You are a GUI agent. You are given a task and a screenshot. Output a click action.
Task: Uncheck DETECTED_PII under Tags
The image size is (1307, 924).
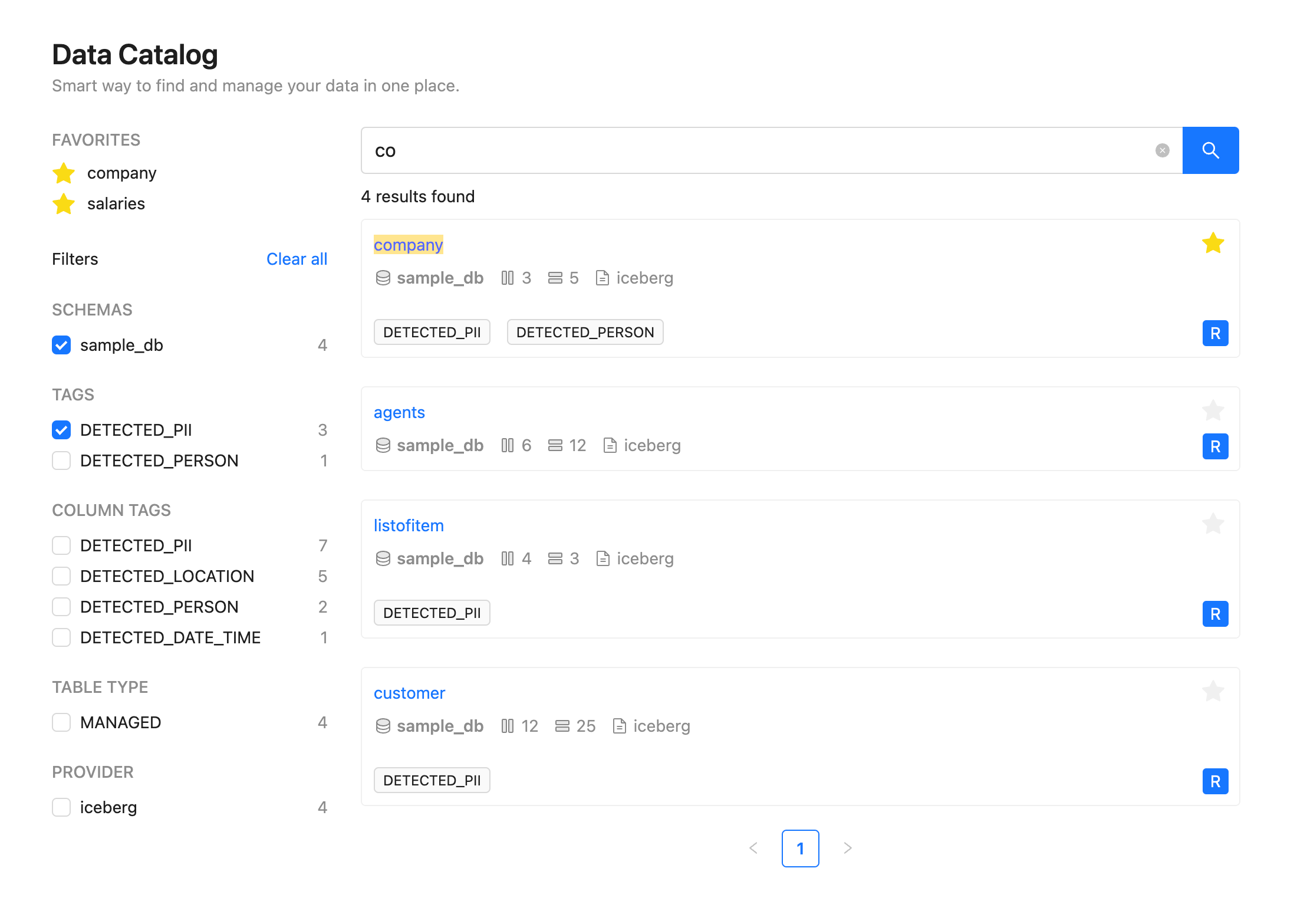coord(61,430)
